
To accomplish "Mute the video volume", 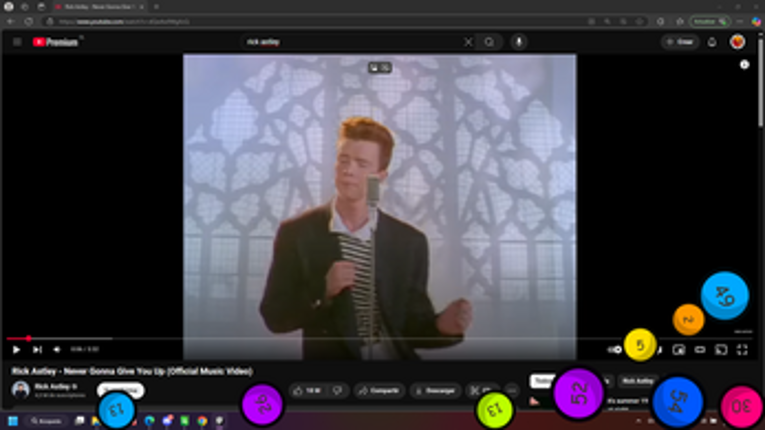I will 56,350.
